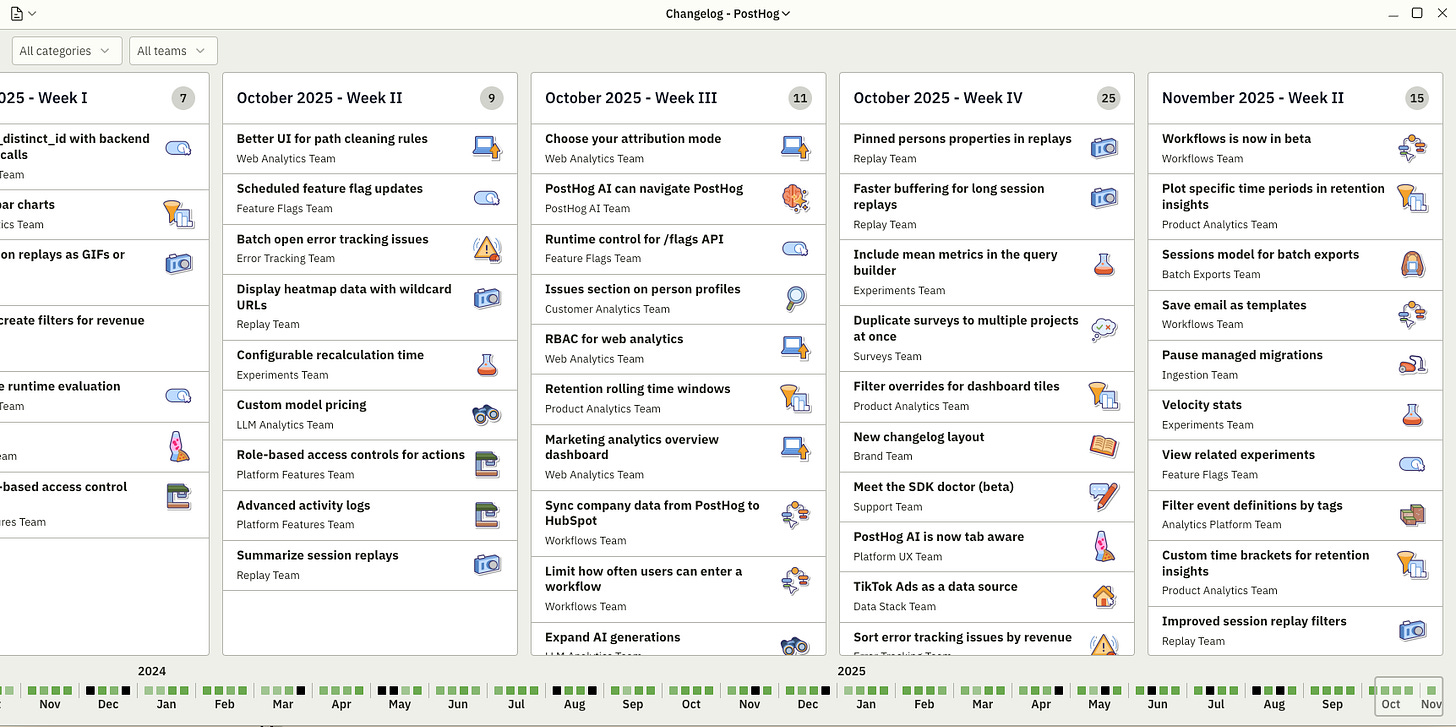Image resolution: width=1456 pixels, height=727 pixels.
Task: Click house icon for TikTok Ads as a data source
Action: pos(1104,596)
